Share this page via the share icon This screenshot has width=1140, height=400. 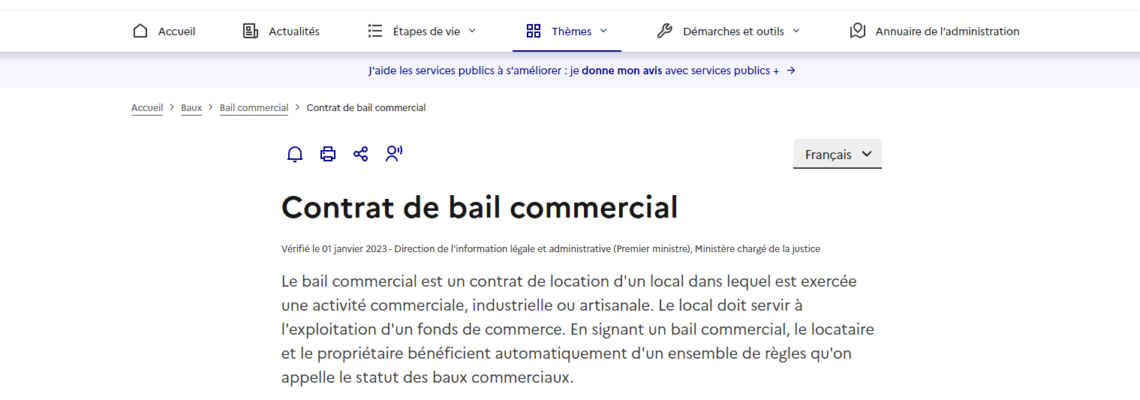(x=361, y=154)
